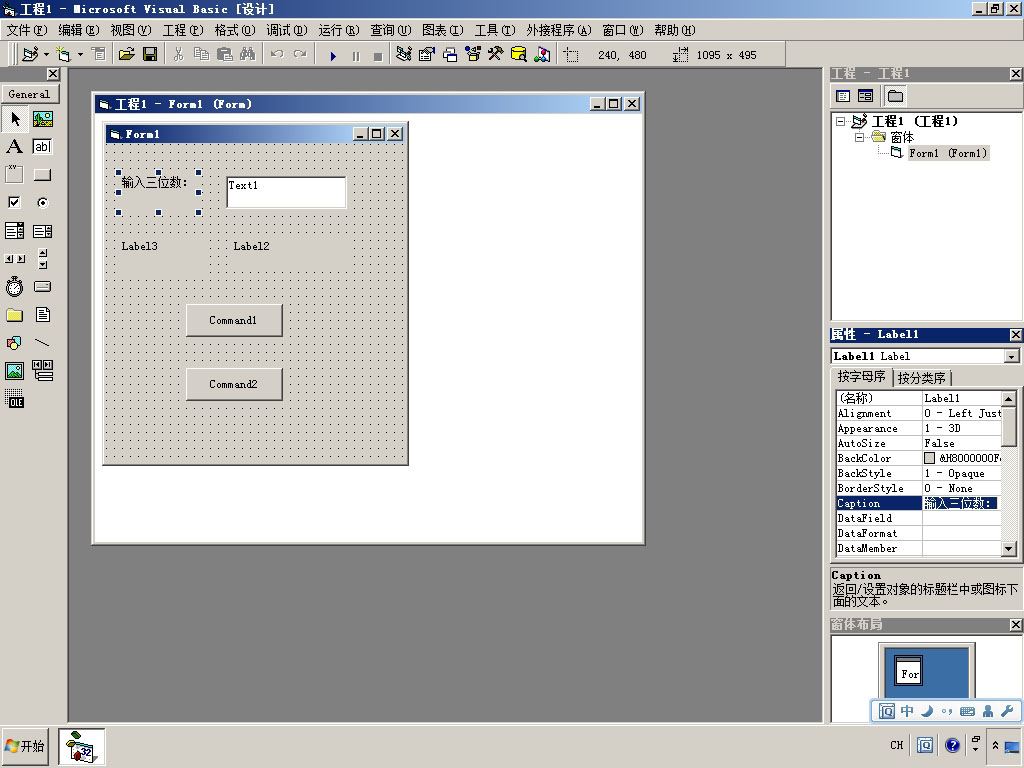
Task: Toggle soft keyboard on IME bar
Action: coord(967,711)
